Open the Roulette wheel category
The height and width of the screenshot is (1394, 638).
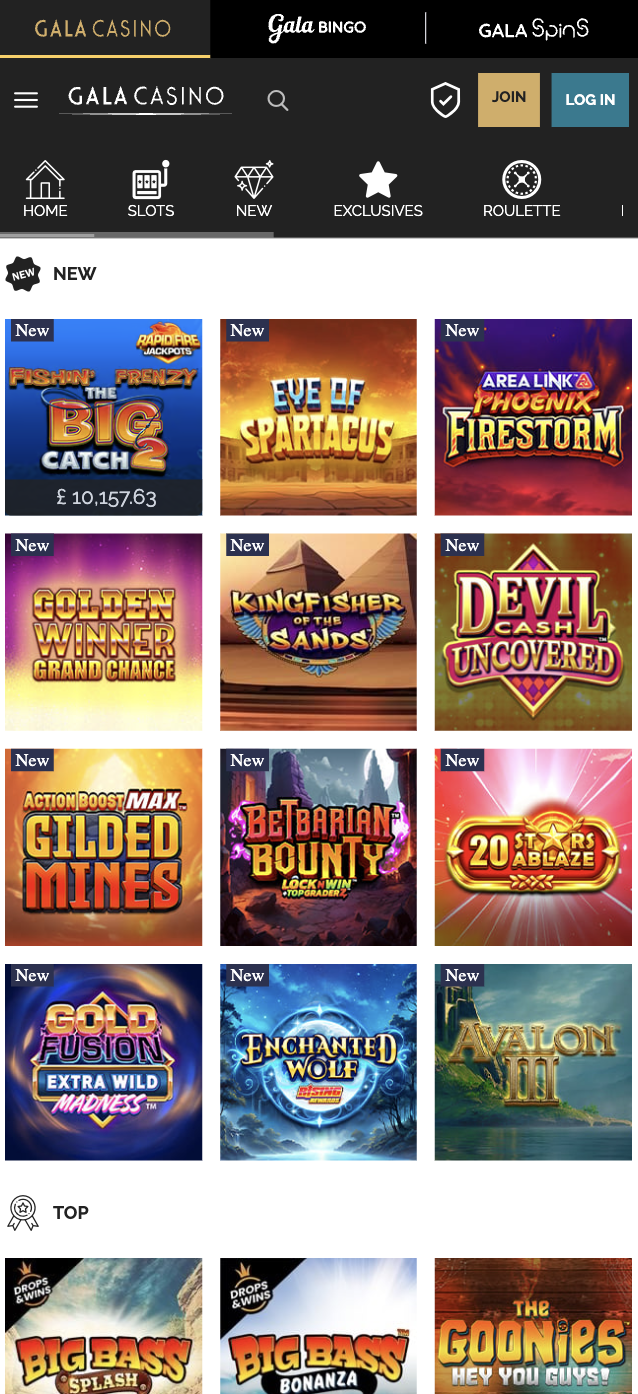(x=521, y=190)
